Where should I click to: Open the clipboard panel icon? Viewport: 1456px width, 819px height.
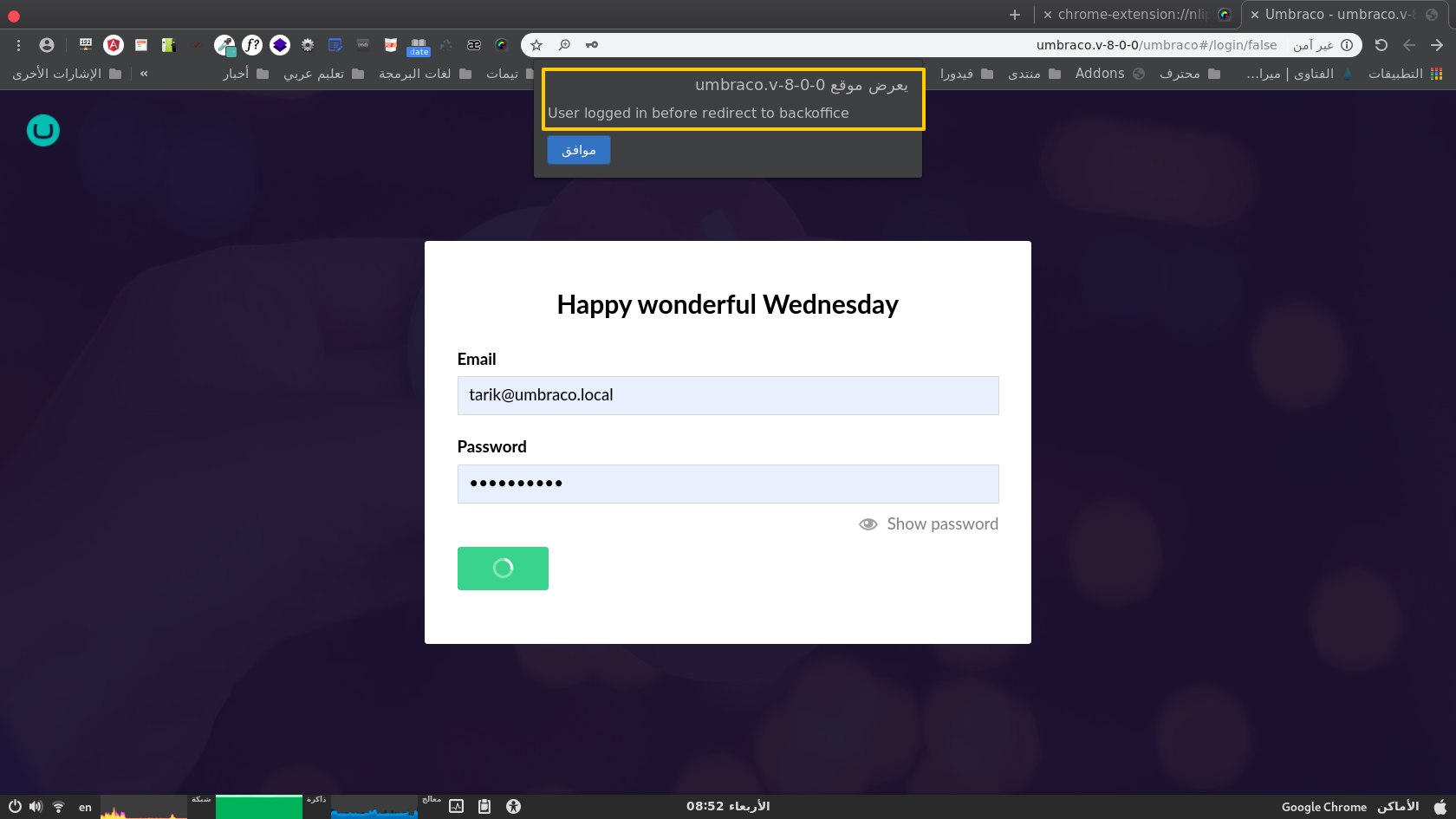point(484,807)
